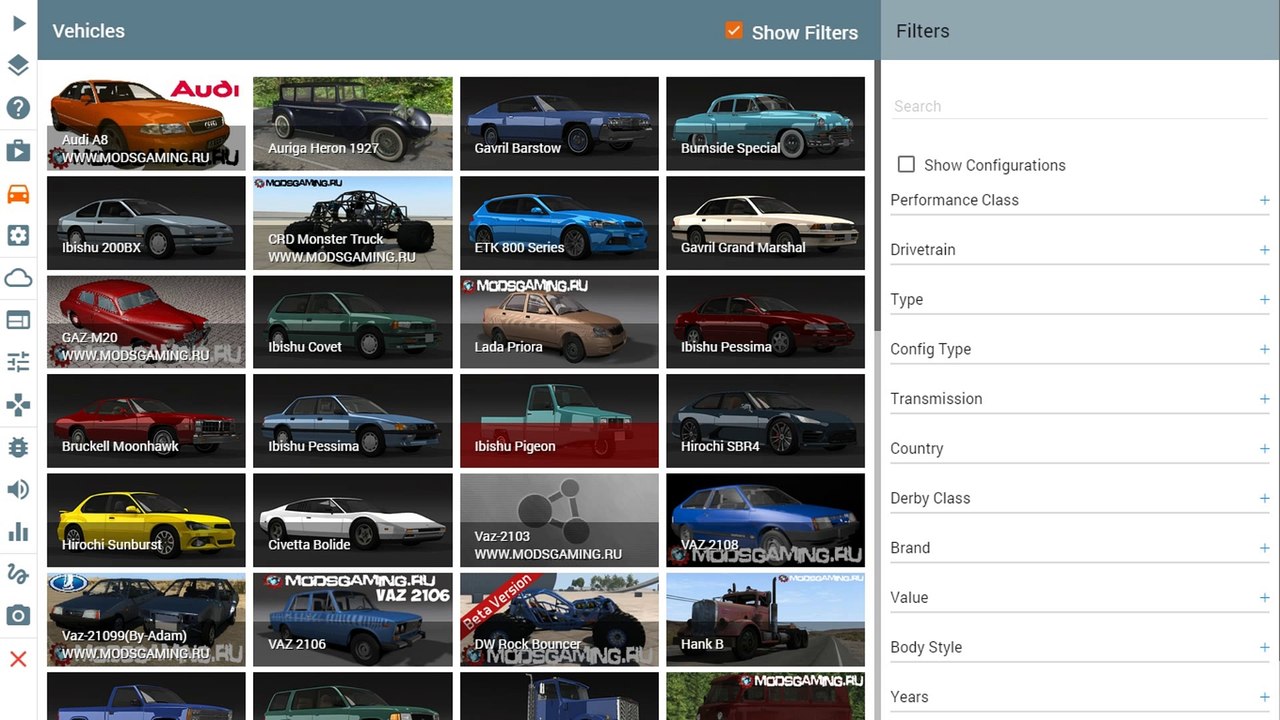Expand the Body Style filter

point(1080,647)
